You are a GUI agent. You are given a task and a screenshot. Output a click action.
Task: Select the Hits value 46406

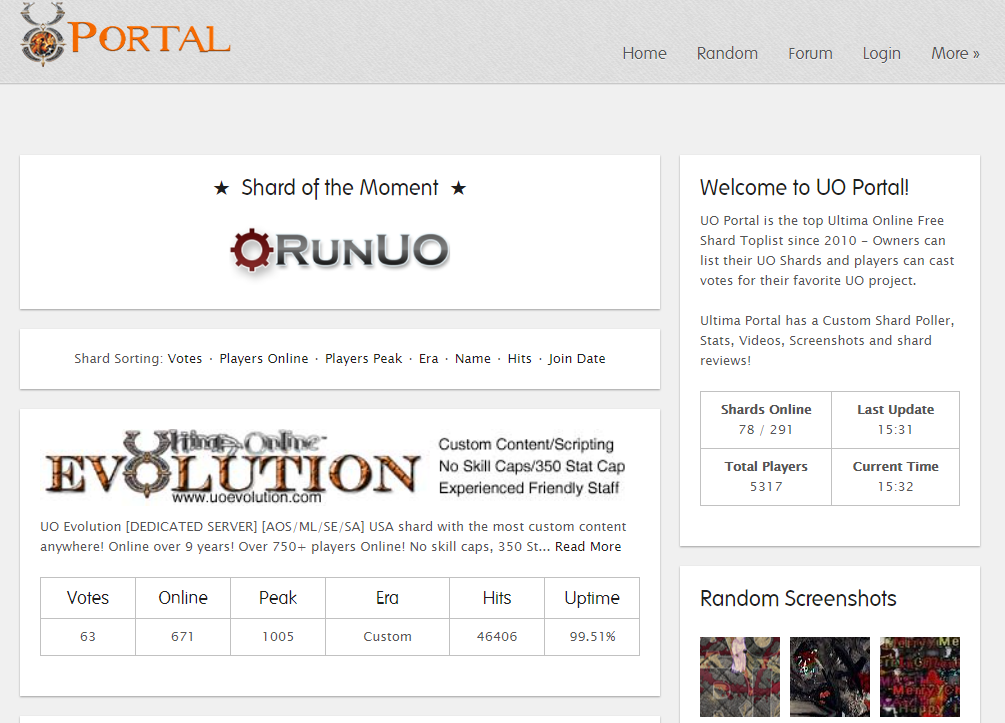click(x=497, y=636)
